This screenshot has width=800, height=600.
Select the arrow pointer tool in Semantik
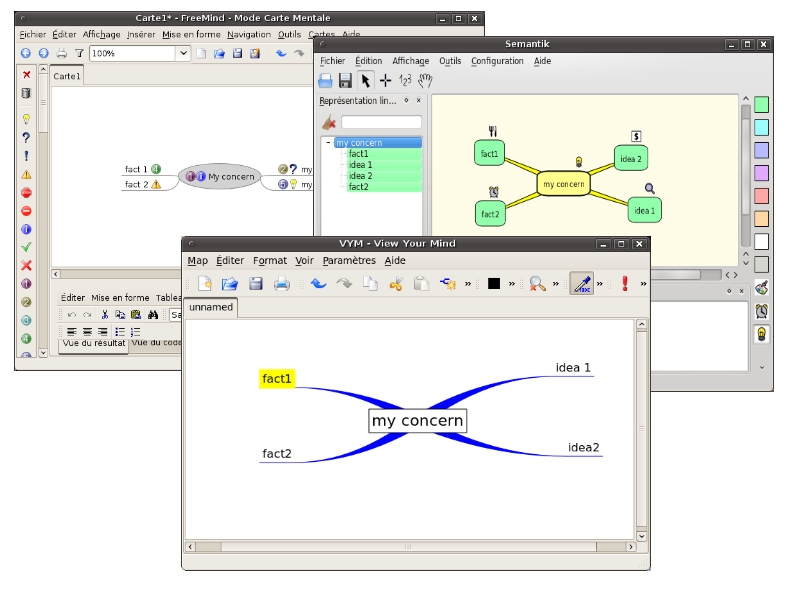pyautogui.click(x=365, y=81)
